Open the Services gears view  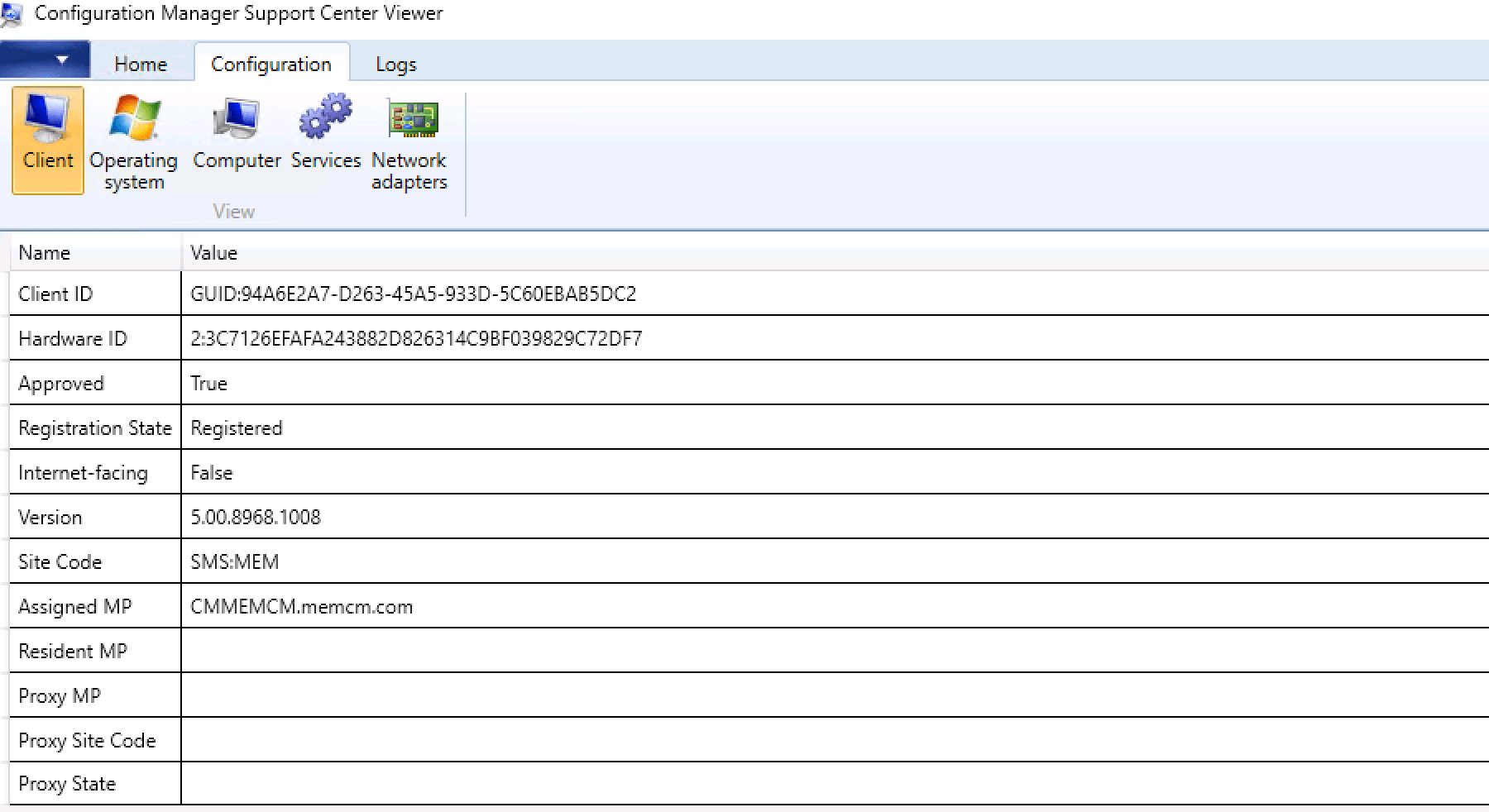tap(326, 132)
